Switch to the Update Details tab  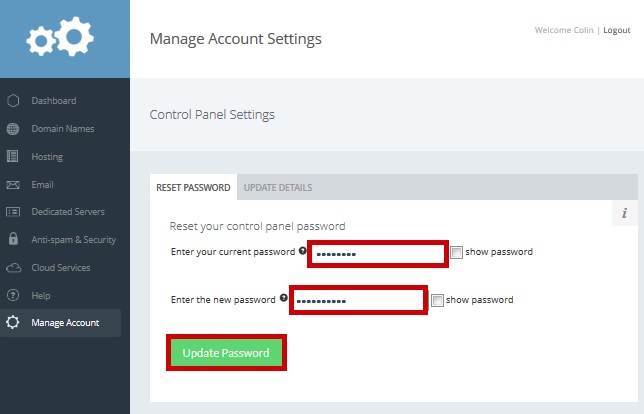tap(277, 188)
